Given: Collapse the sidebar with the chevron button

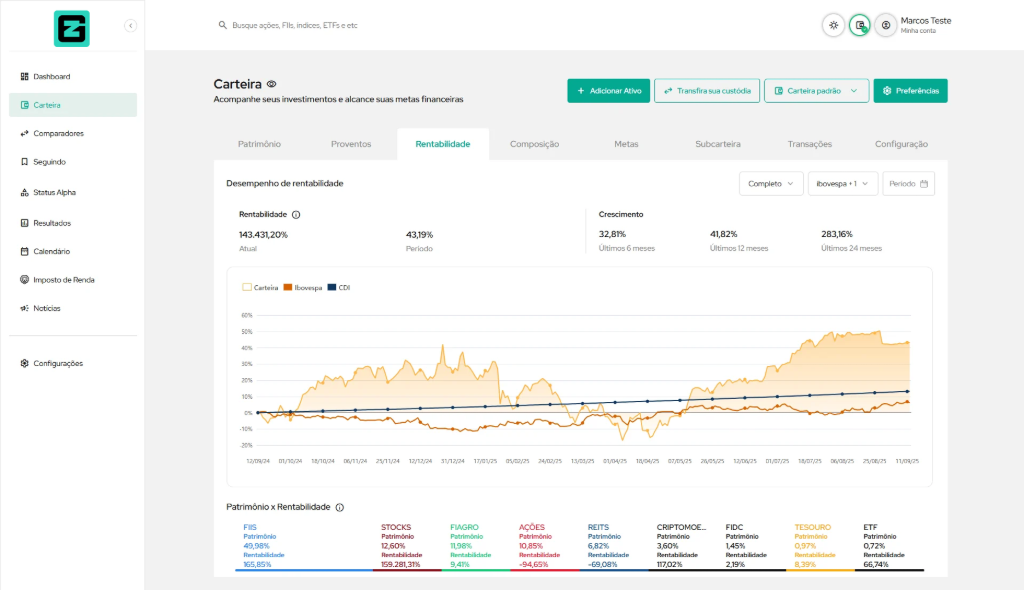Looking at the screenshot, I should tap(131, 25).
